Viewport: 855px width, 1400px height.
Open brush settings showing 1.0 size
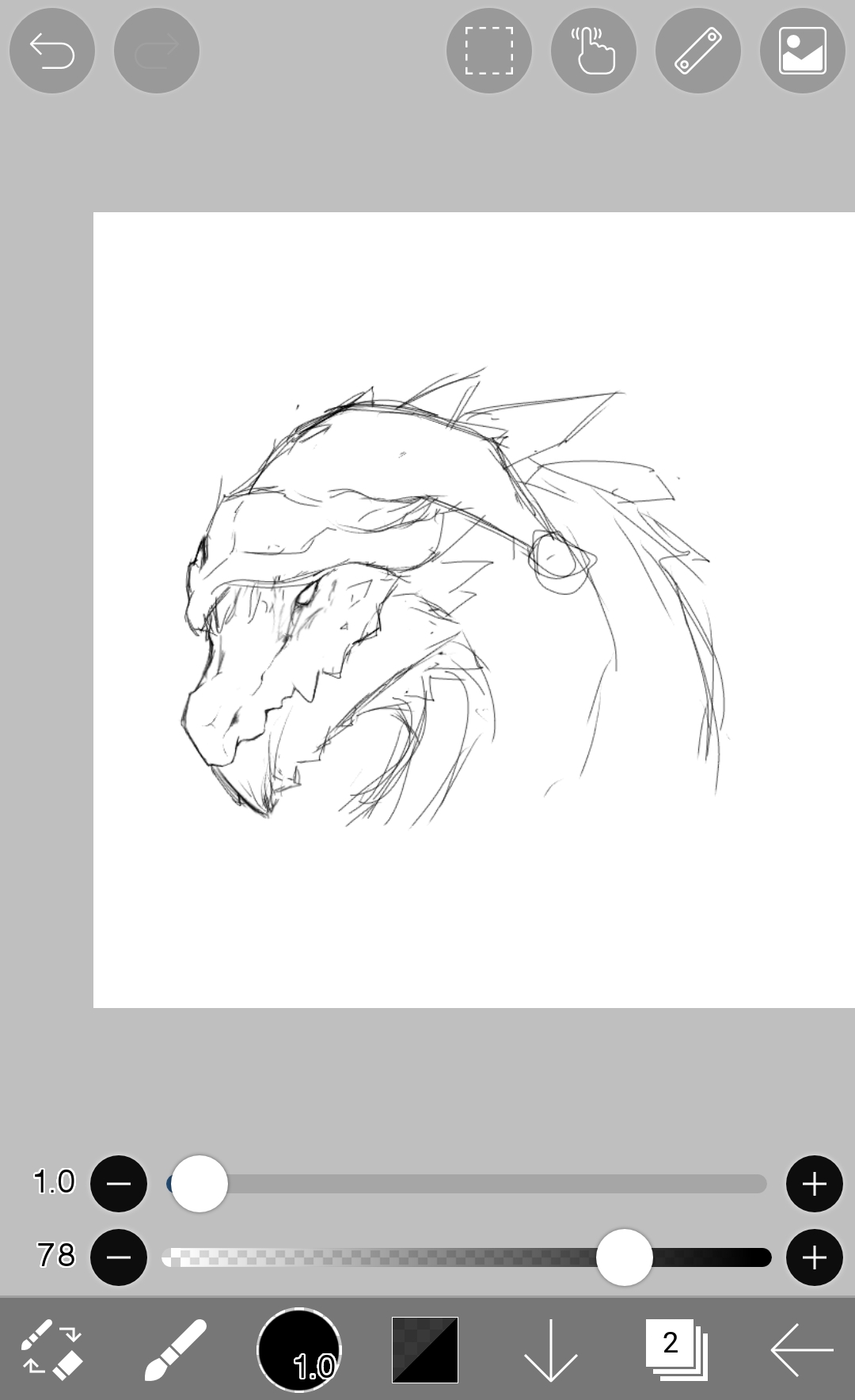point(299,1350)
